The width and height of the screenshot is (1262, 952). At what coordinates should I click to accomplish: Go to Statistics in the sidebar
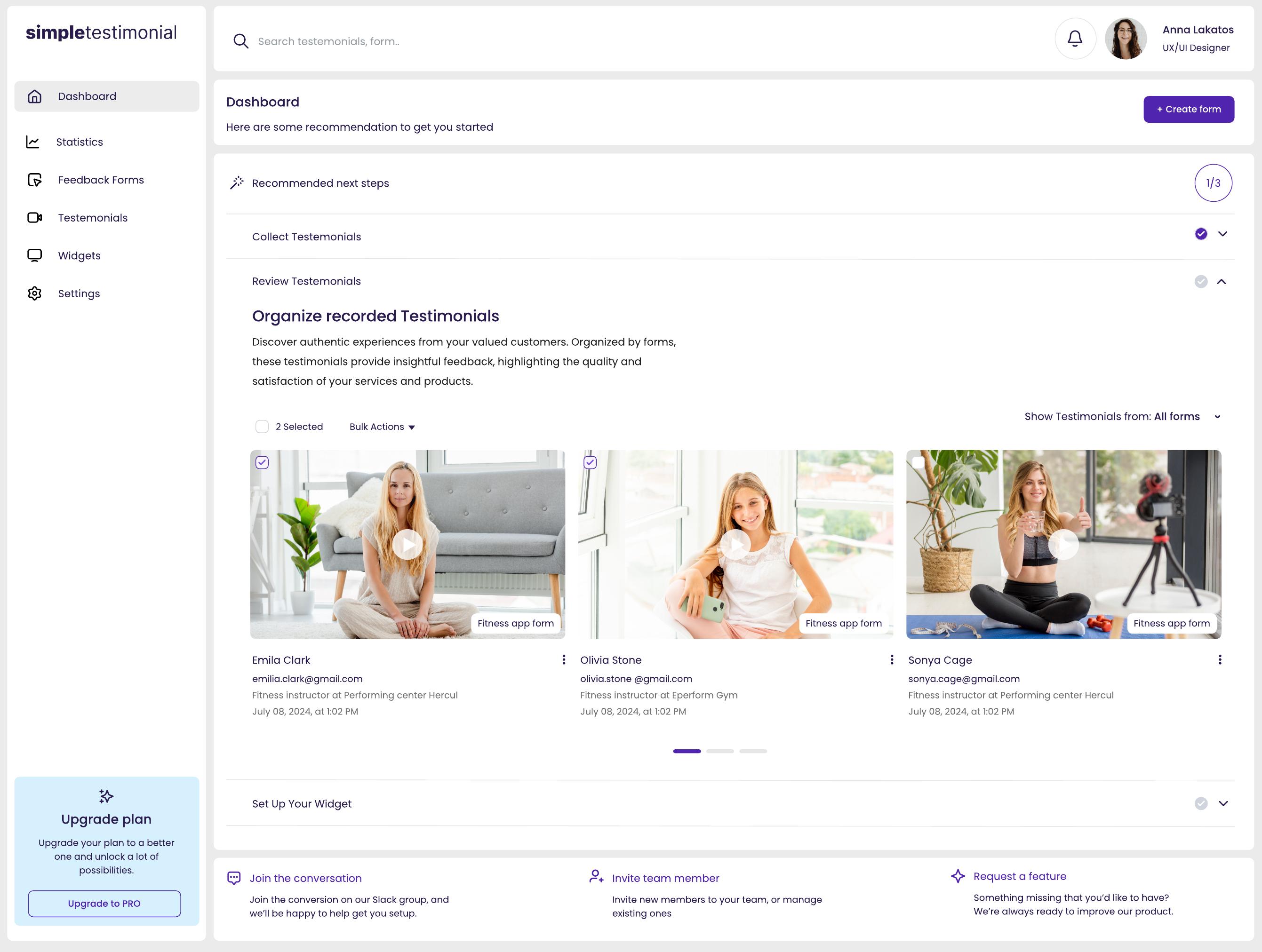80,142
